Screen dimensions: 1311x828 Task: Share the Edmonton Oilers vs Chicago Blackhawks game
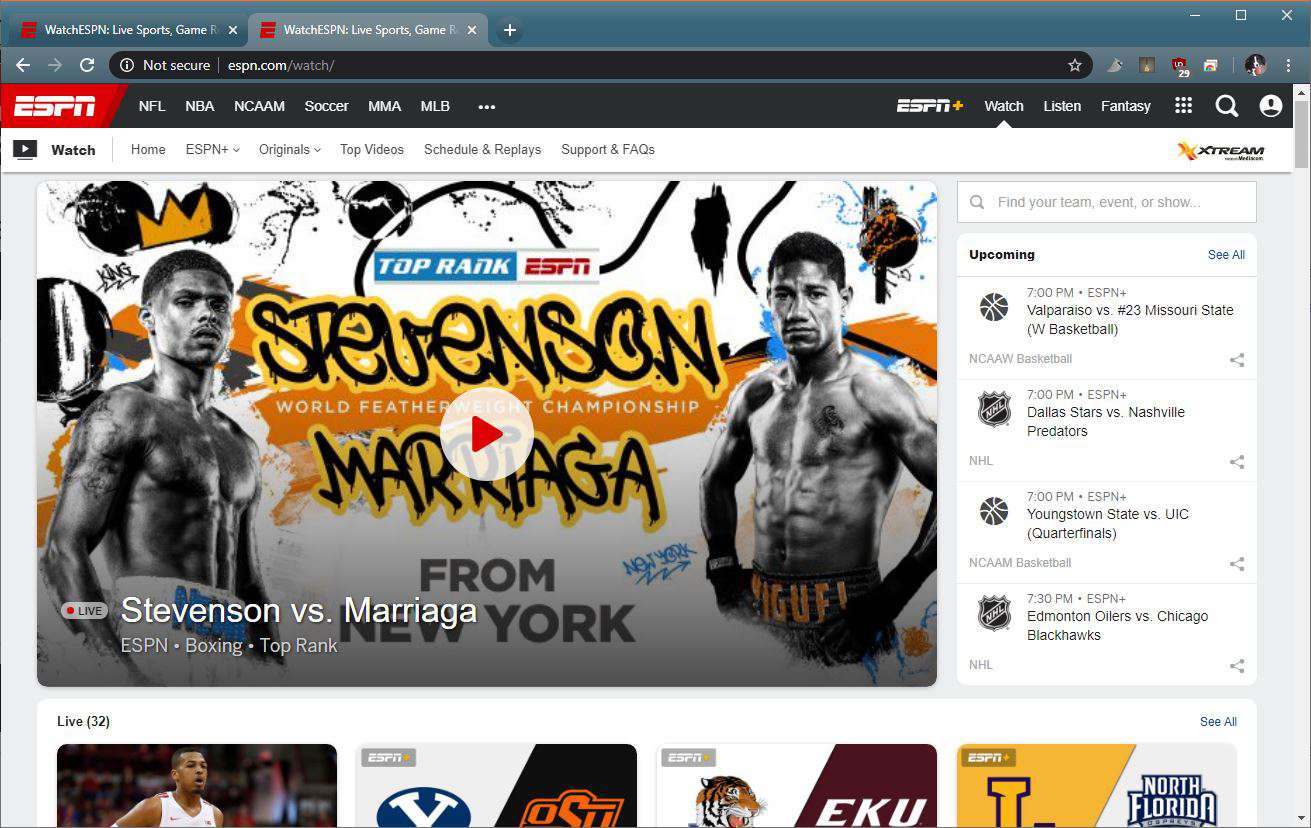(1237, 665)
